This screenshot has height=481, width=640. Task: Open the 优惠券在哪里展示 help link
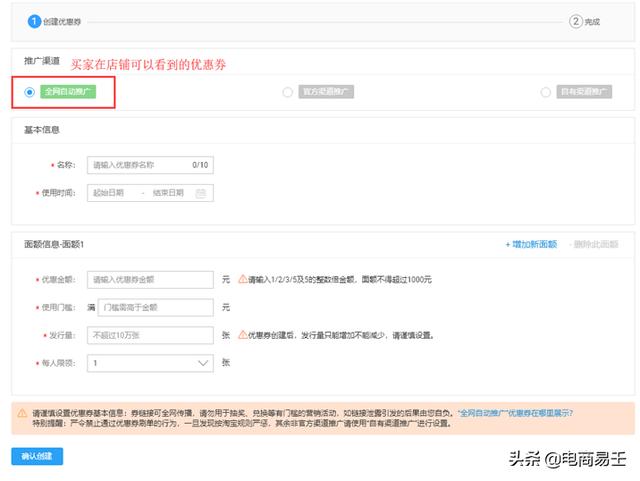(x=516, y=413)
